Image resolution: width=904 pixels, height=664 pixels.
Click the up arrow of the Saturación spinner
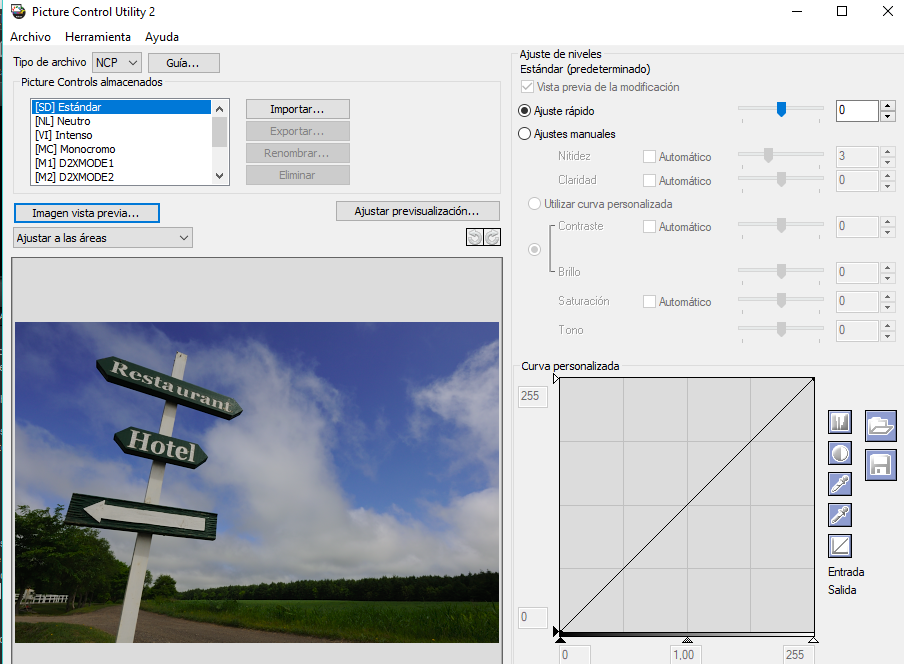pyautogui.click(x=888, y=296)
